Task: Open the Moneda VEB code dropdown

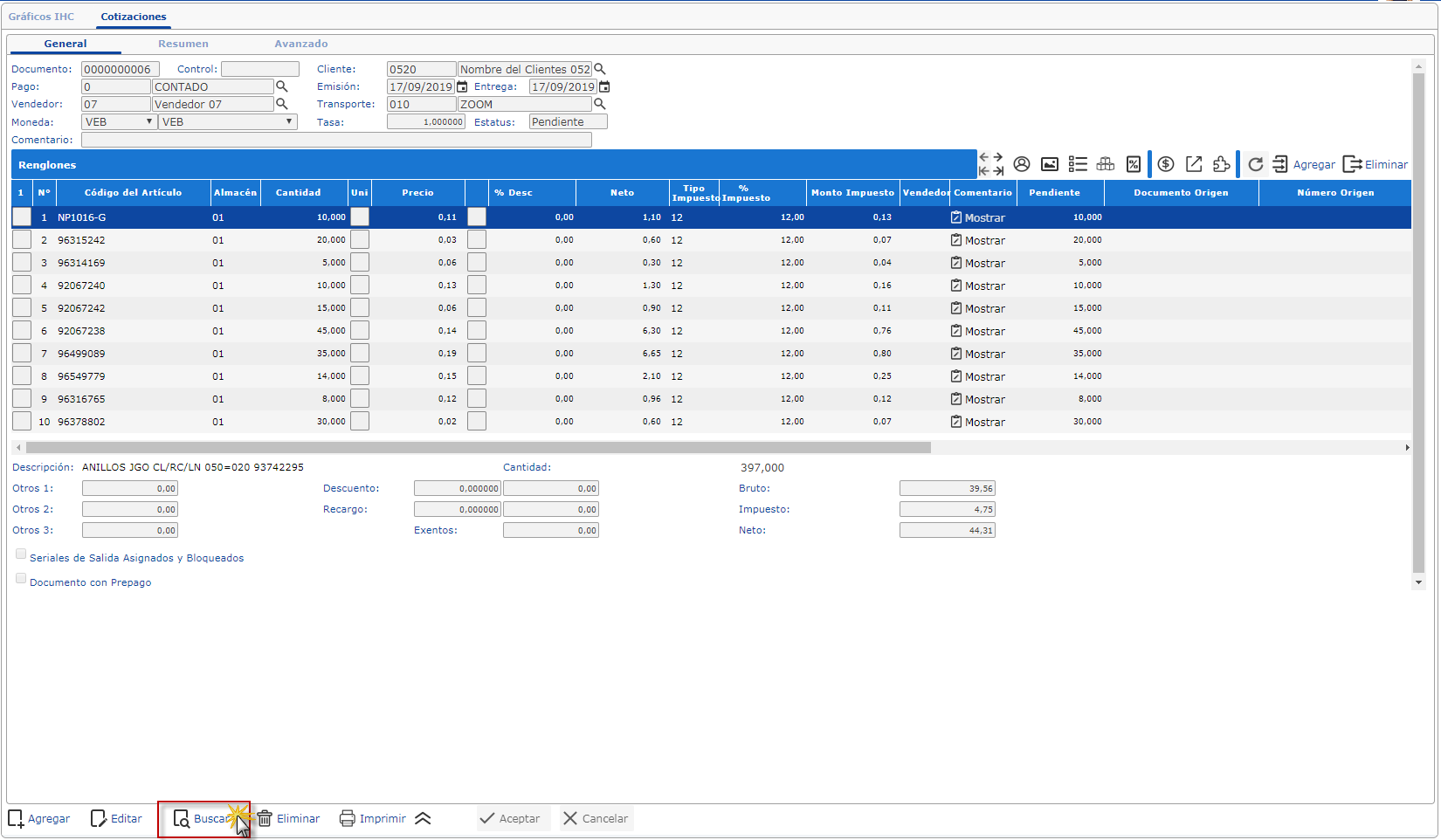Action: click(x=119, y=122)
